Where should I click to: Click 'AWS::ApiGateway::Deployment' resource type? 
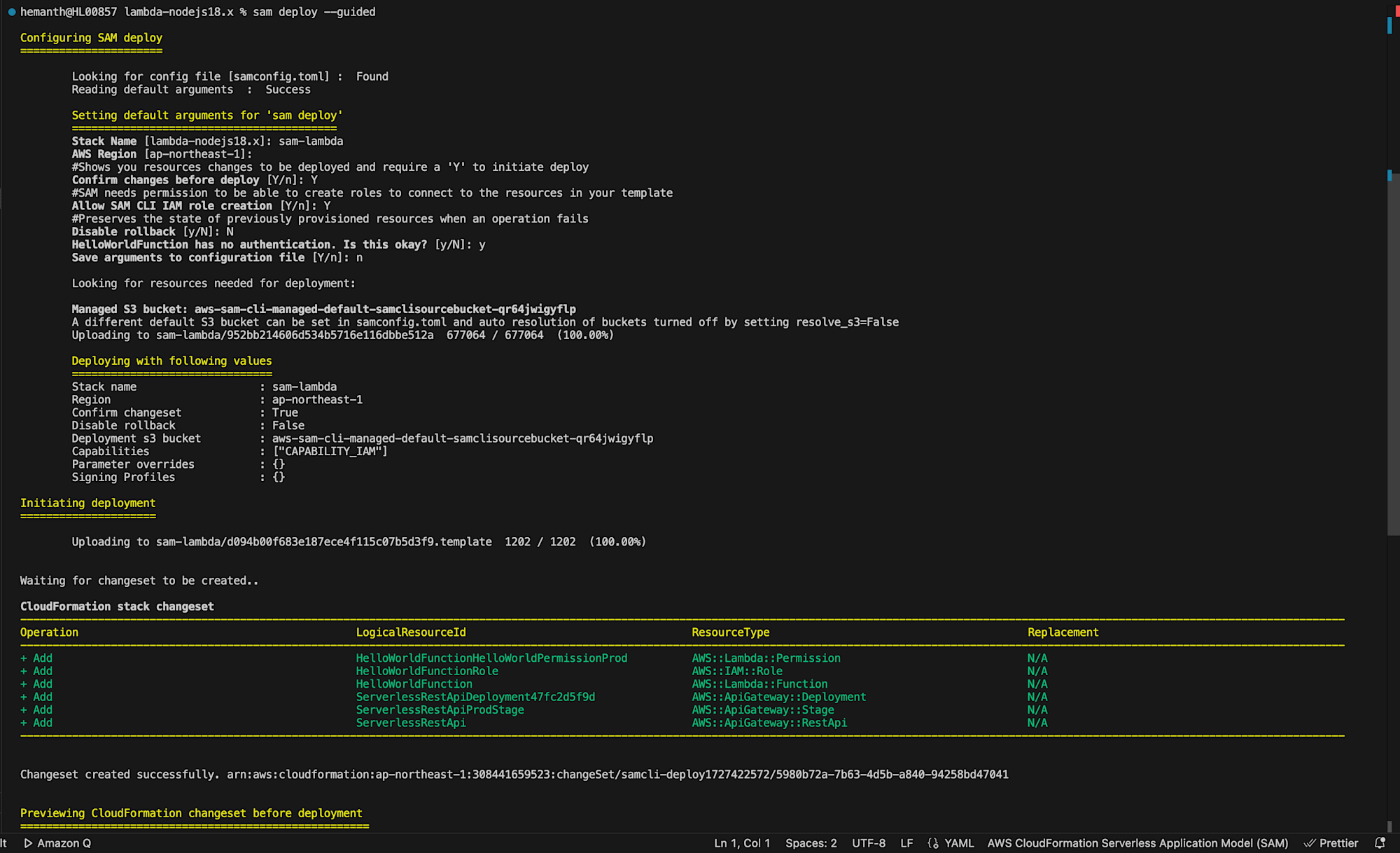tap(779, 697)
